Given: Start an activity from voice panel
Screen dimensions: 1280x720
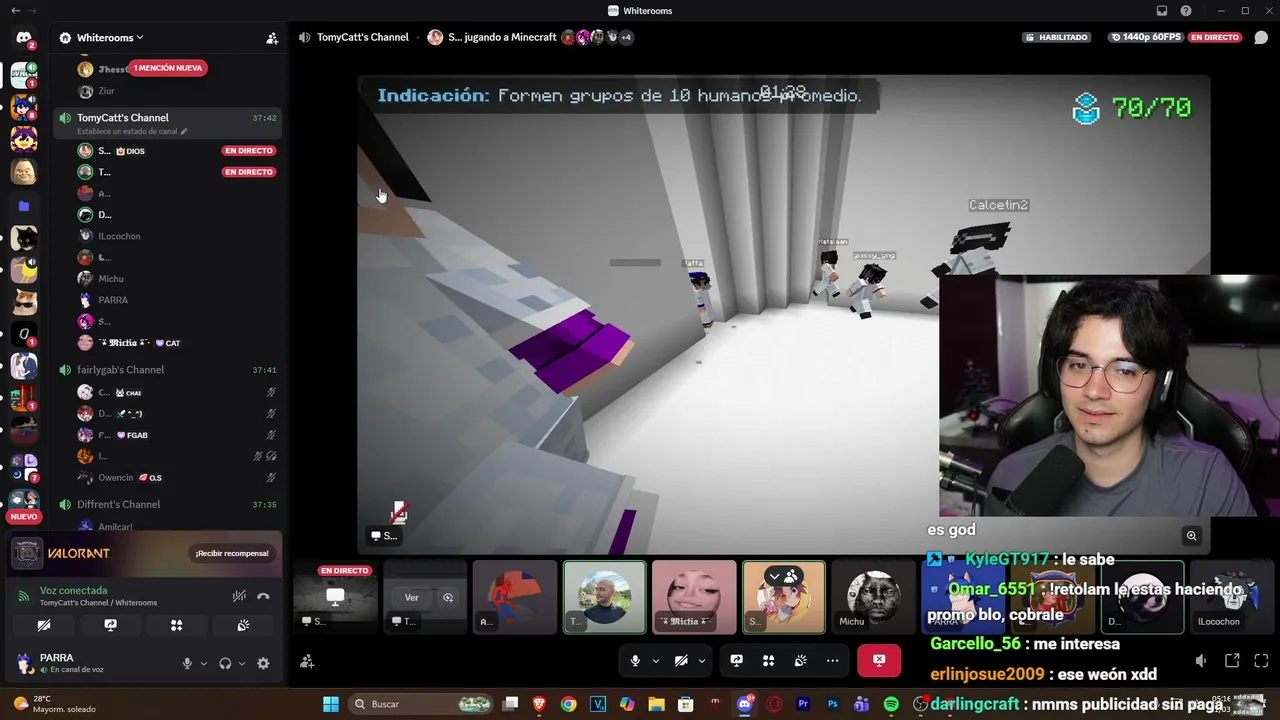Looking at the screenshot, I should point(176,625).
